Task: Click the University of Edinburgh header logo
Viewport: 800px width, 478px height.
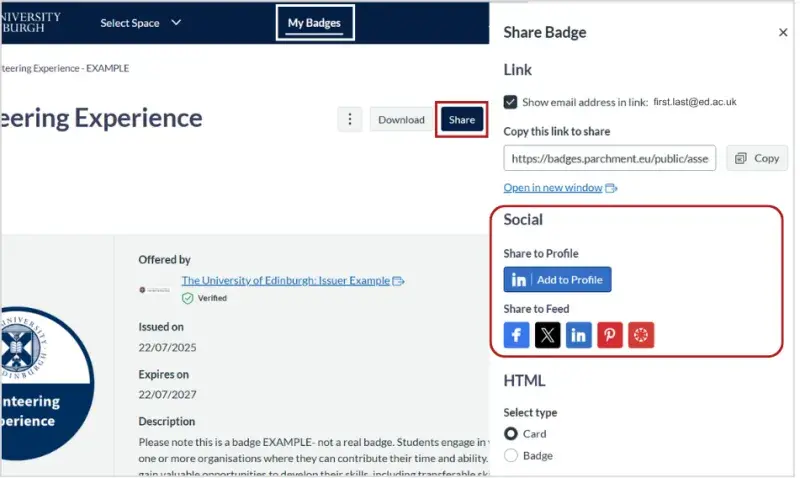Action: 31,22
